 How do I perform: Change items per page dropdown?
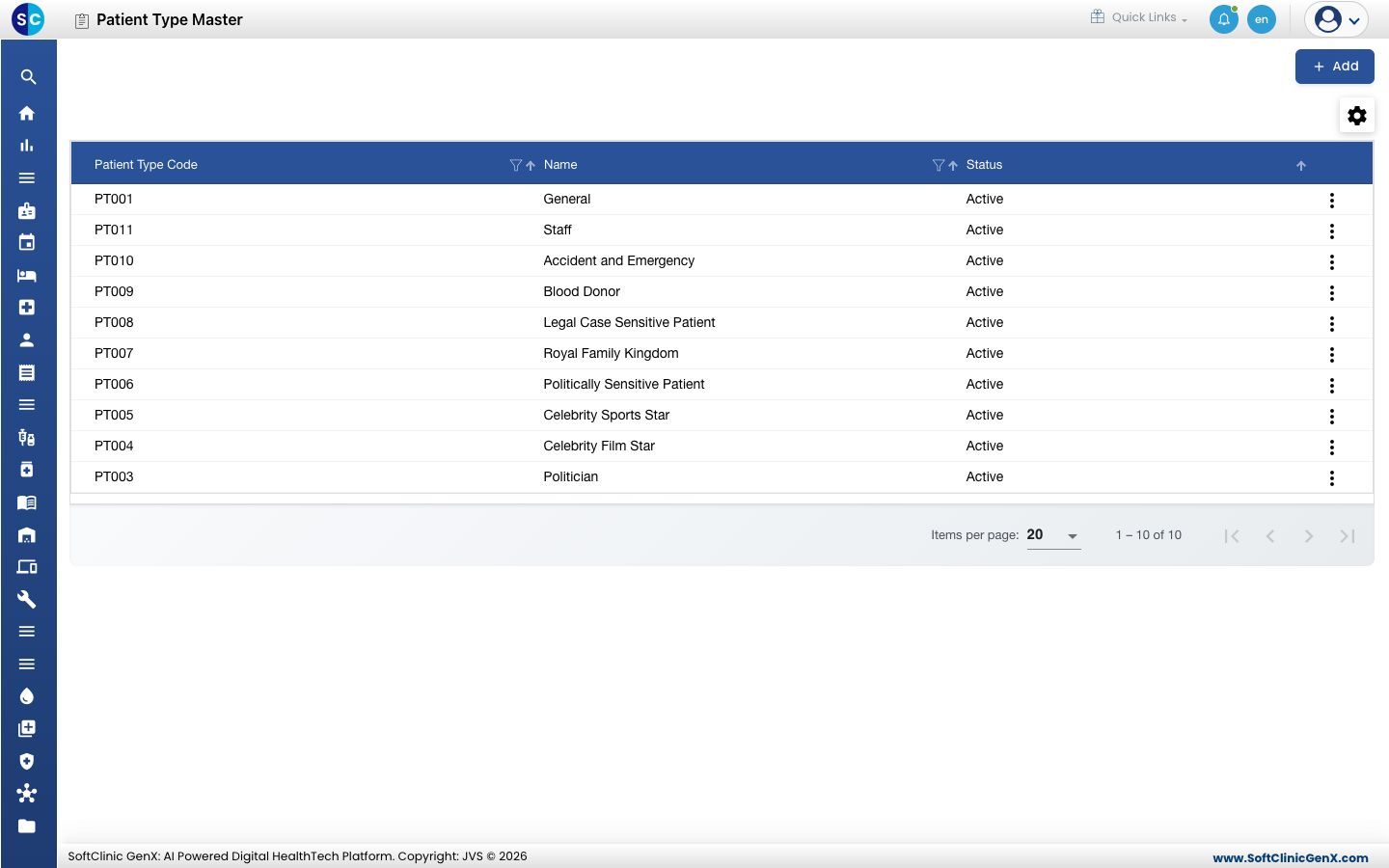[x=1053, y=535]
